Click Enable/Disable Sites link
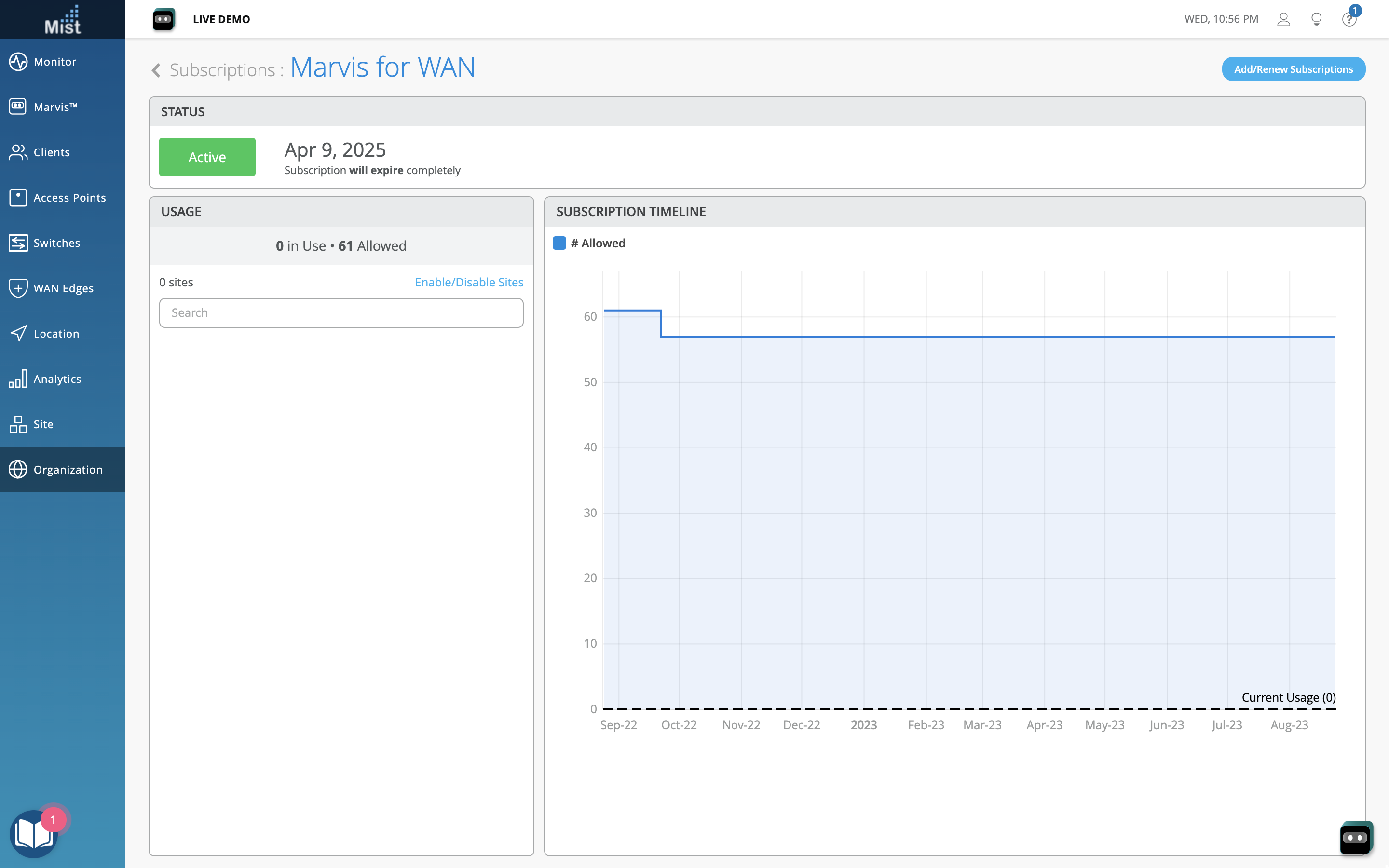 [468, 282]
